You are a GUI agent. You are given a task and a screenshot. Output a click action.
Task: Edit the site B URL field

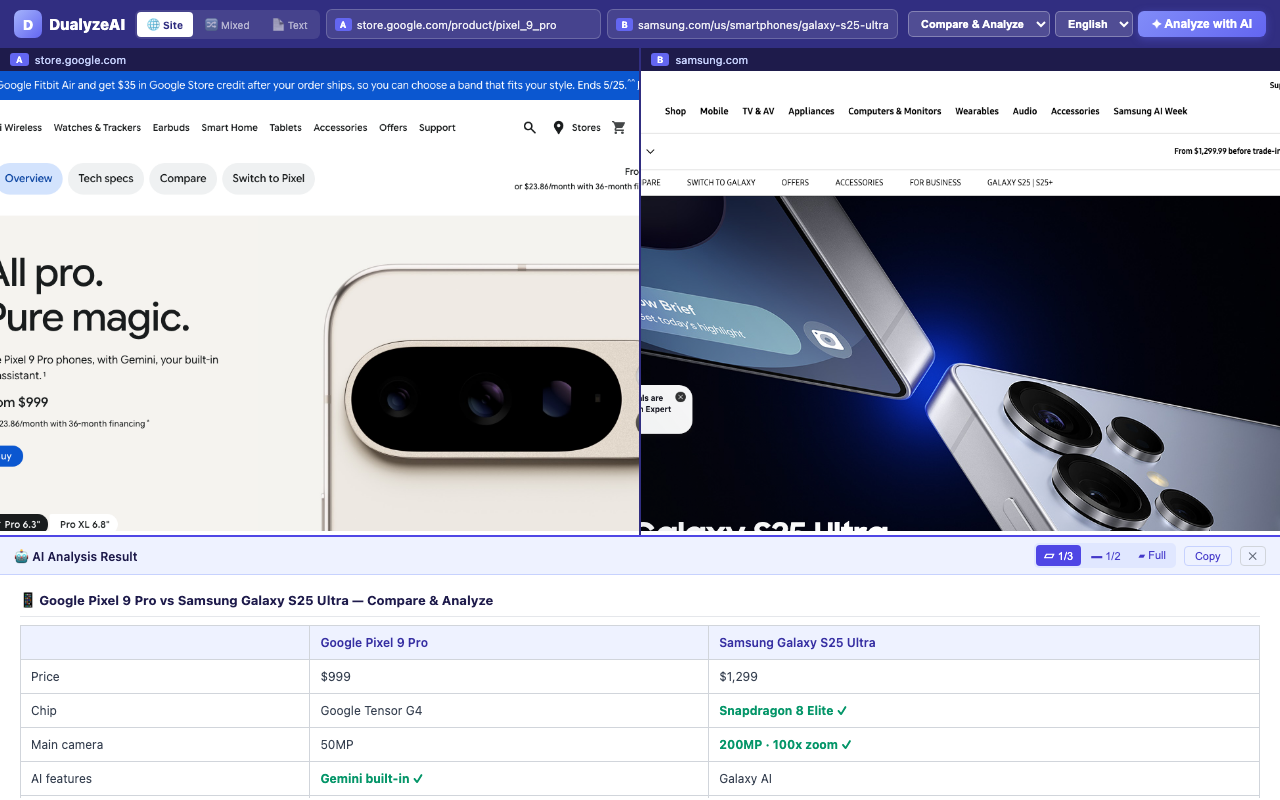click(752, 24)
